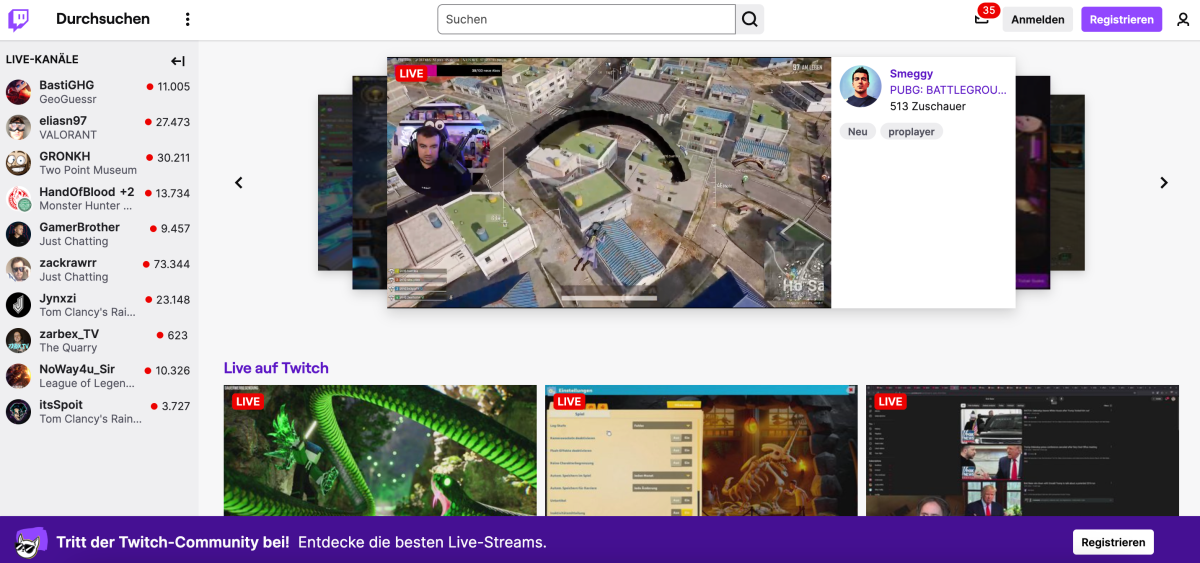This screenshot has height=563, width=1200.
Task: Open the featured Smeggy PUBG stream video
Action: 609,182
